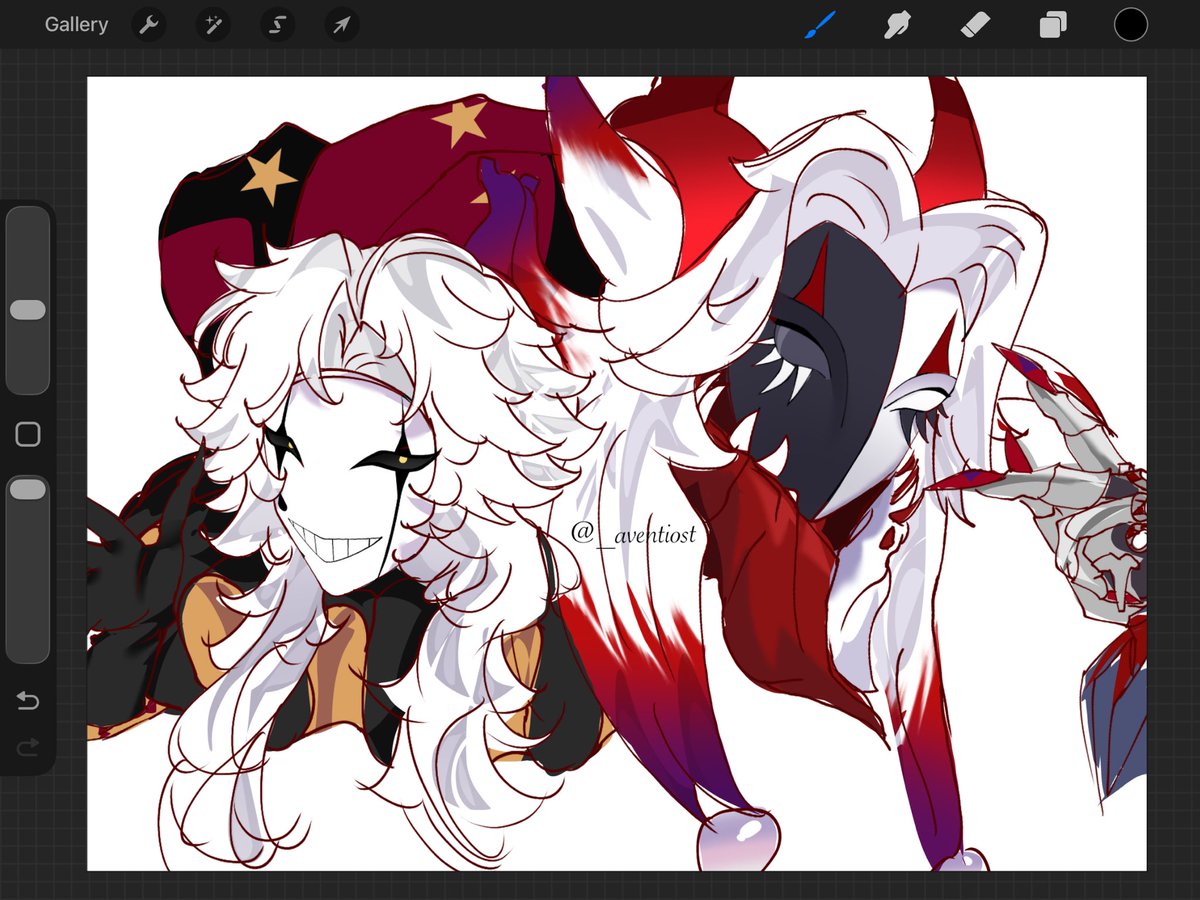Click the brush opacity slider handle
The image size is (1200, 900).
pyautogui.click(x=28, y=490)
